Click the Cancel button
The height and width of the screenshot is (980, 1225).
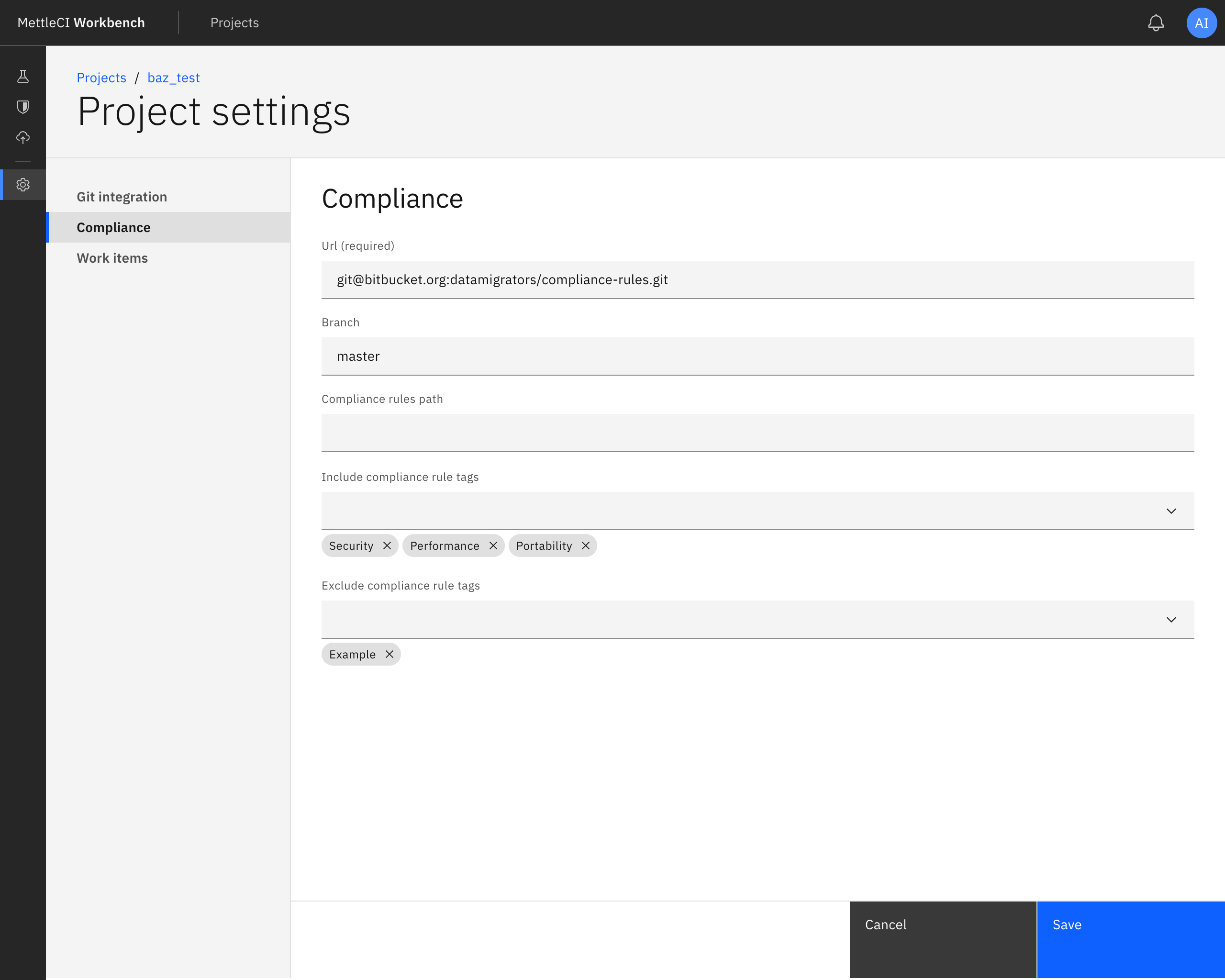(x=942, y=940)
